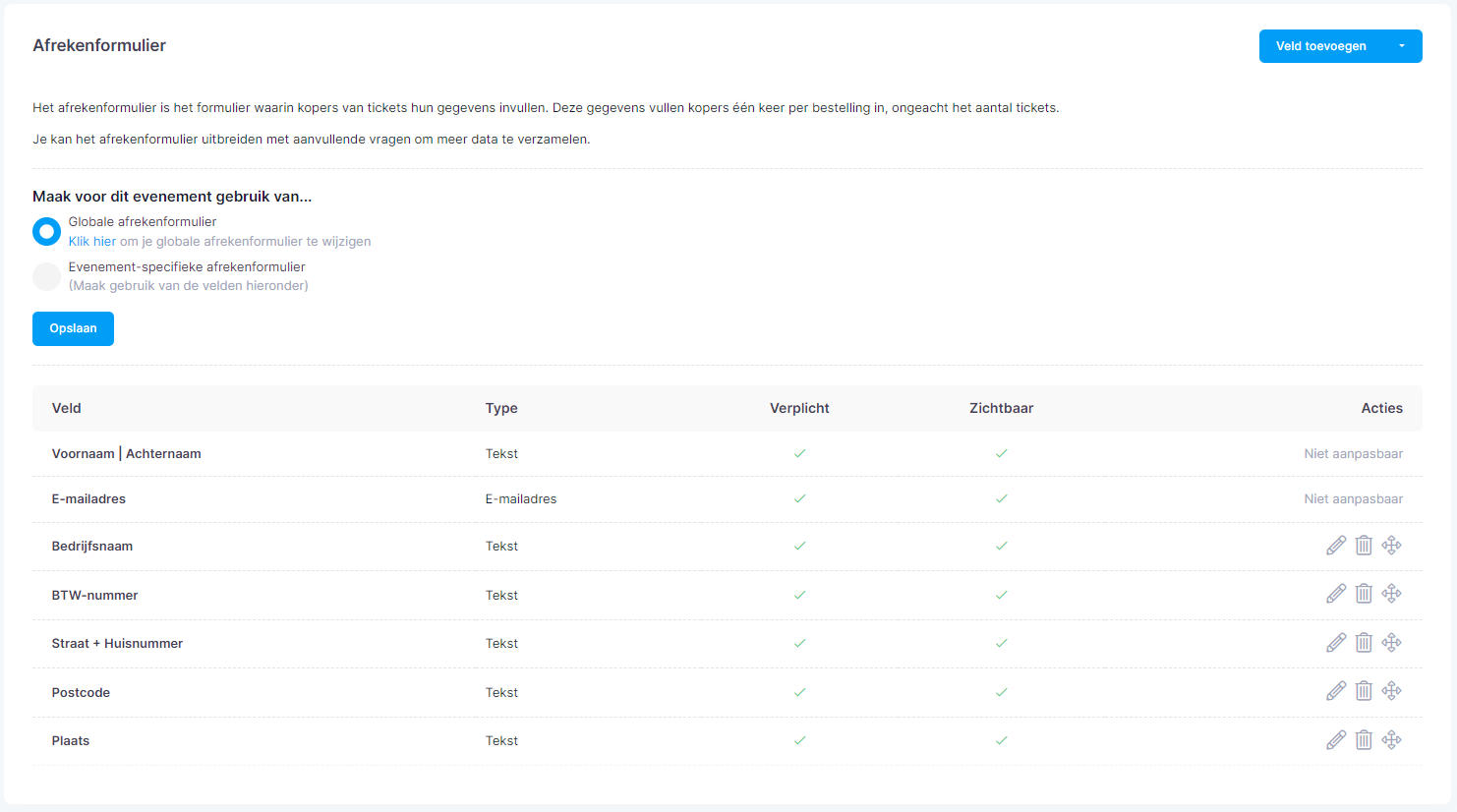Delete the Bedrijfsnaam field
The width and height of the screenshot is (1457, 812).
(x=1364, y=546)
